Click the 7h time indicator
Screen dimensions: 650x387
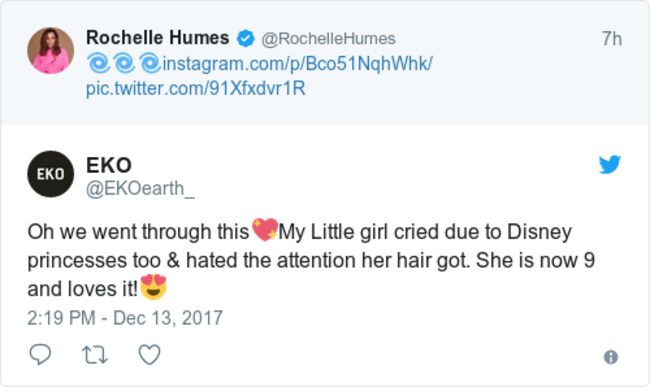[612, 39]
